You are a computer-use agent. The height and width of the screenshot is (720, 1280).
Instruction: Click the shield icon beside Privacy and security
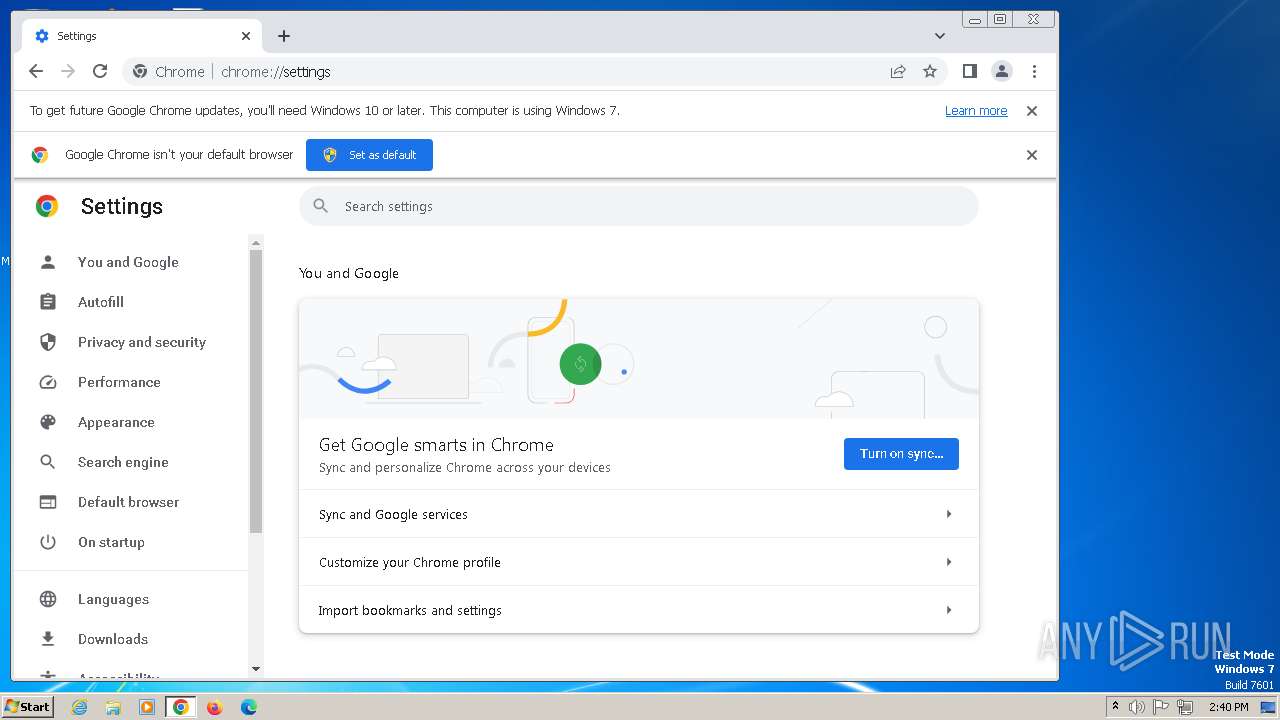[x=47, y=342]
